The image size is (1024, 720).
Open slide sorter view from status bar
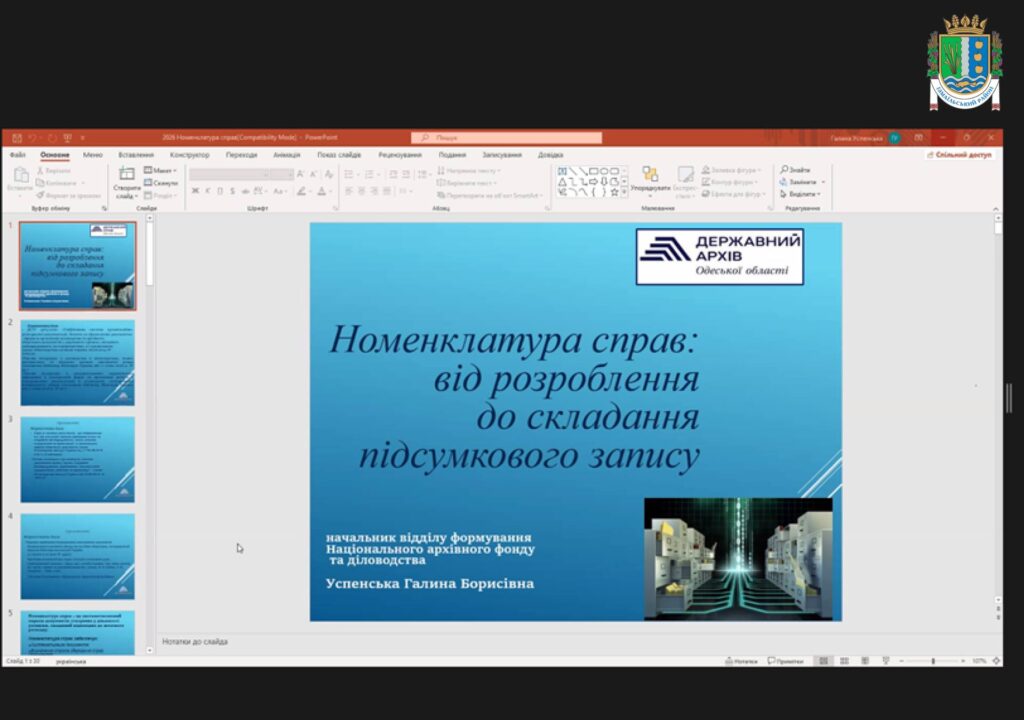[842, 661]
